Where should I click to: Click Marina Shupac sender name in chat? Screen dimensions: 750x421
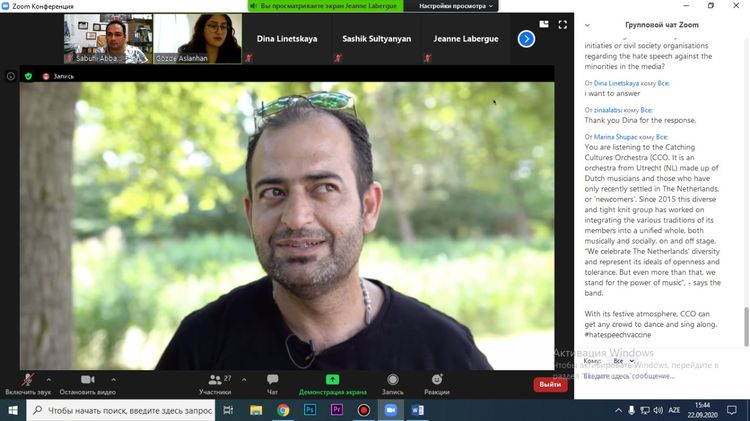(x=615, y=137)
